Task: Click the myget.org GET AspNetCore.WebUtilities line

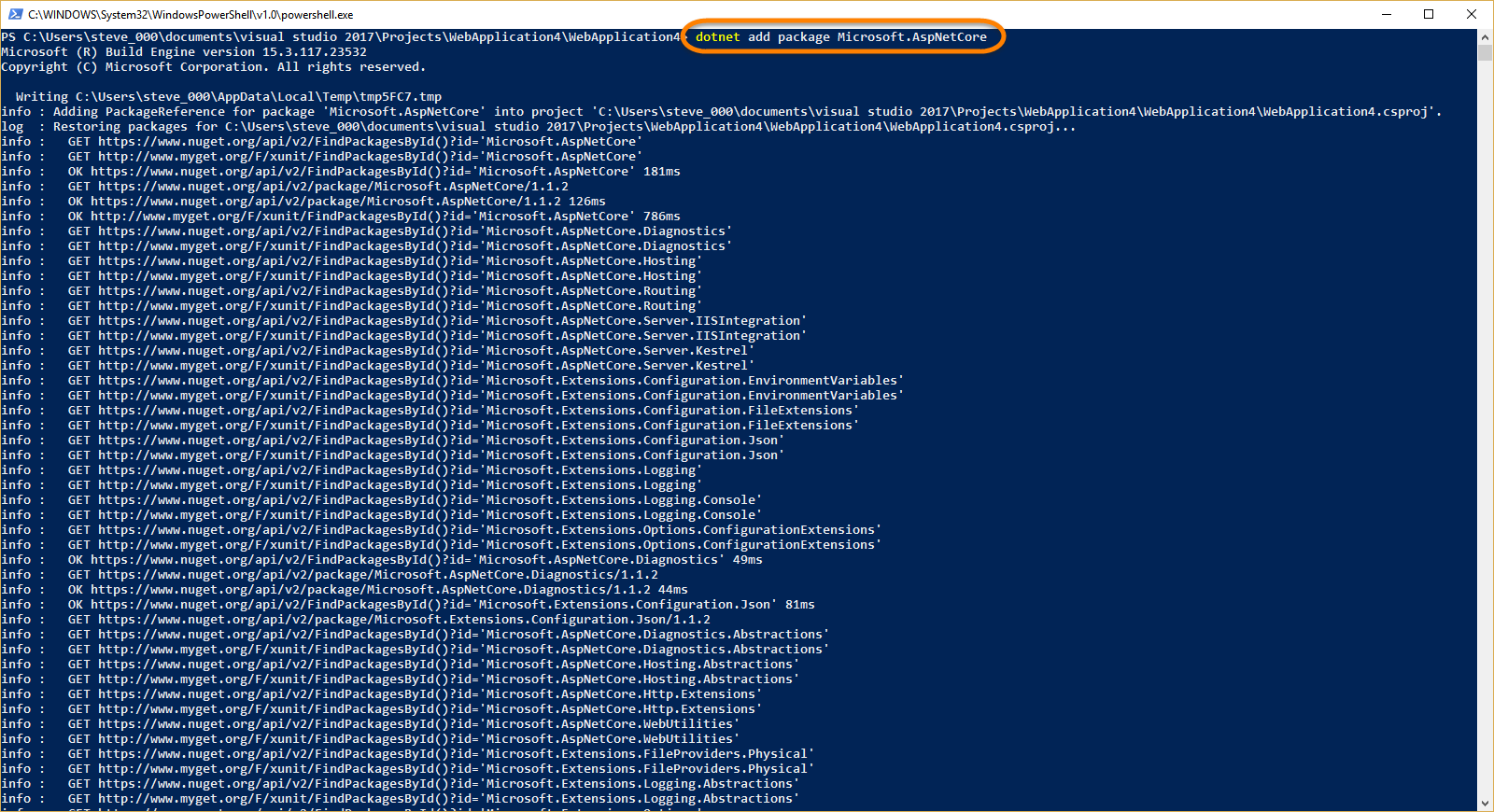Action: 371,739
